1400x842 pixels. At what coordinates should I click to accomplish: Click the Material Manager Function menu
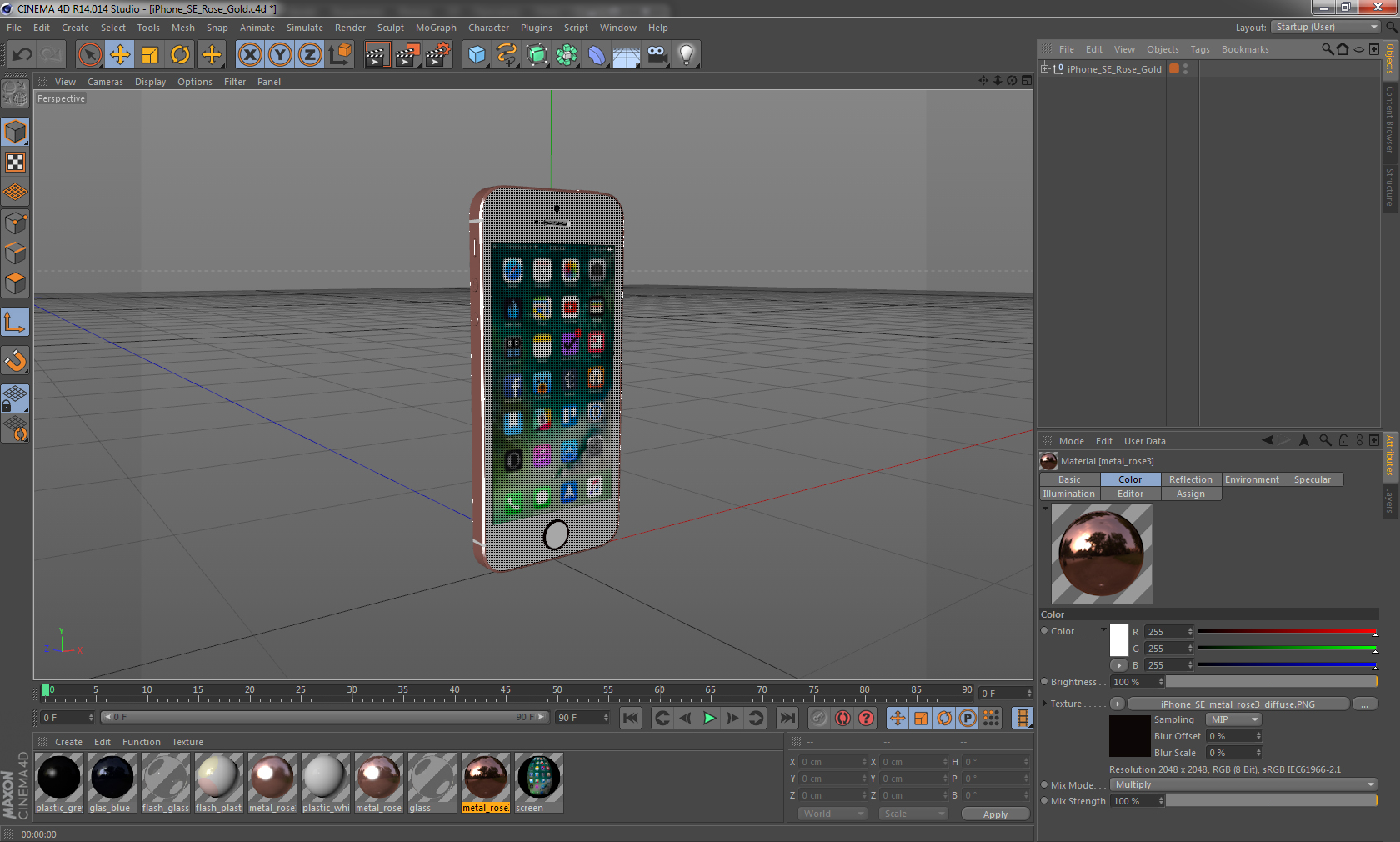click(141, 742)
